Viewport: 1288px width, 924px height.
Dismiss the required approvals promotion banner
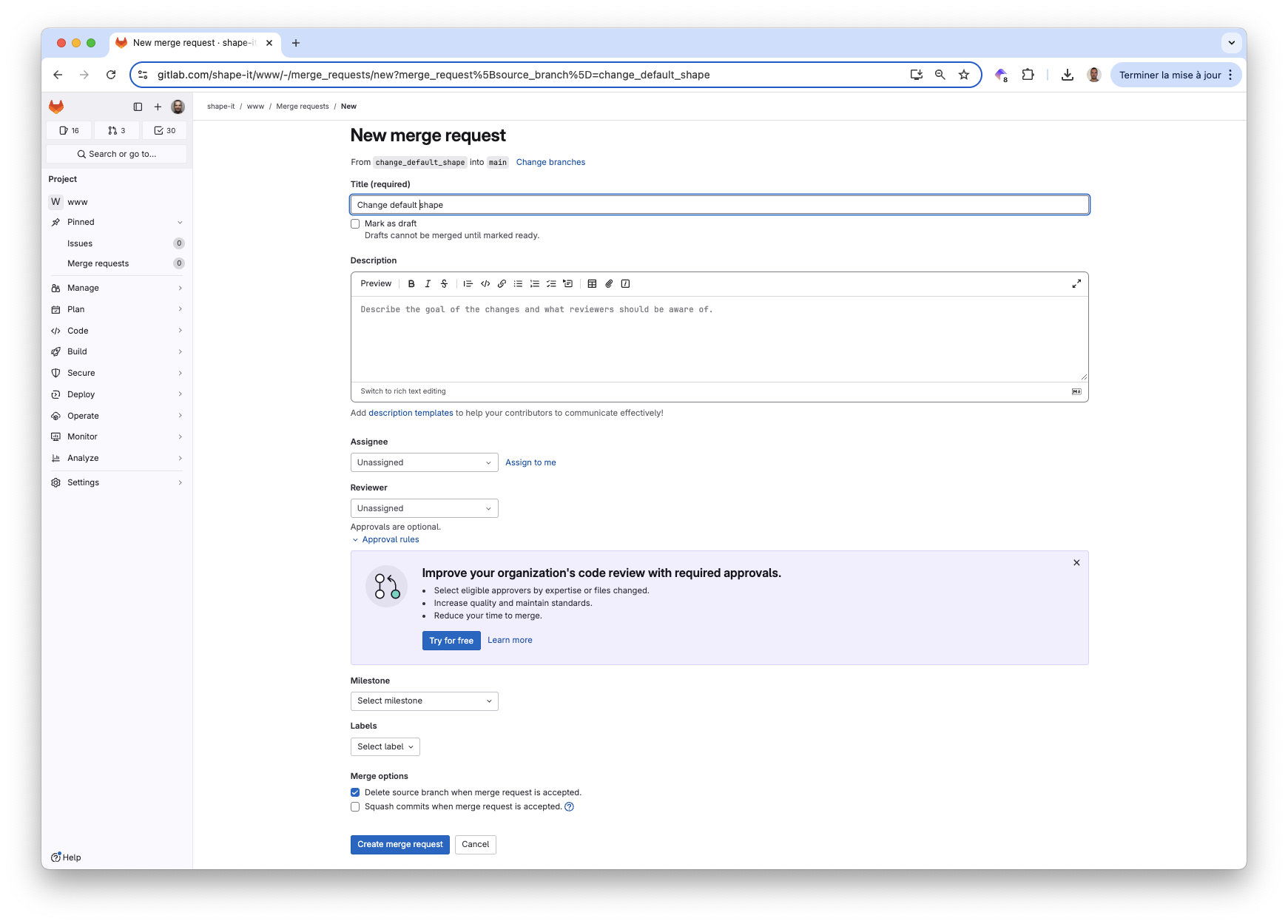coord(1076,564)
